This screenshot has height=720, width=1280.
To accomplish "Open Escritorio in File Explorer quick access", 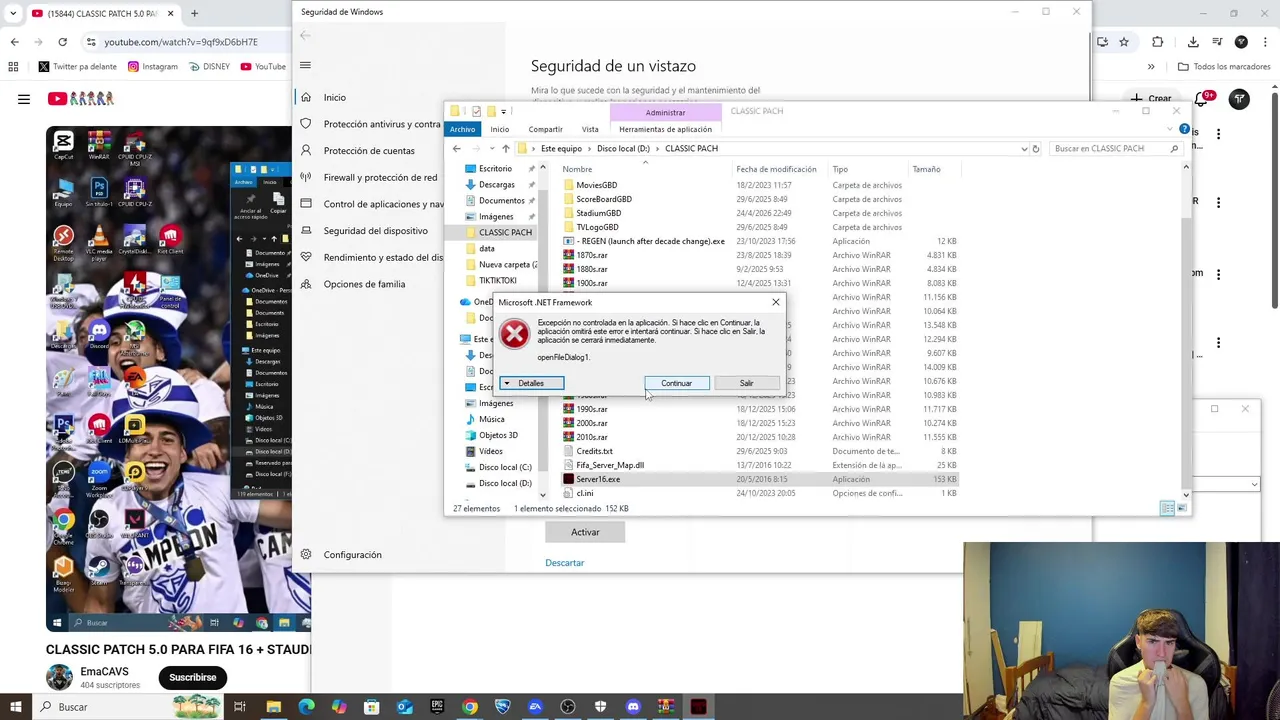I will (x=495, y=169).
